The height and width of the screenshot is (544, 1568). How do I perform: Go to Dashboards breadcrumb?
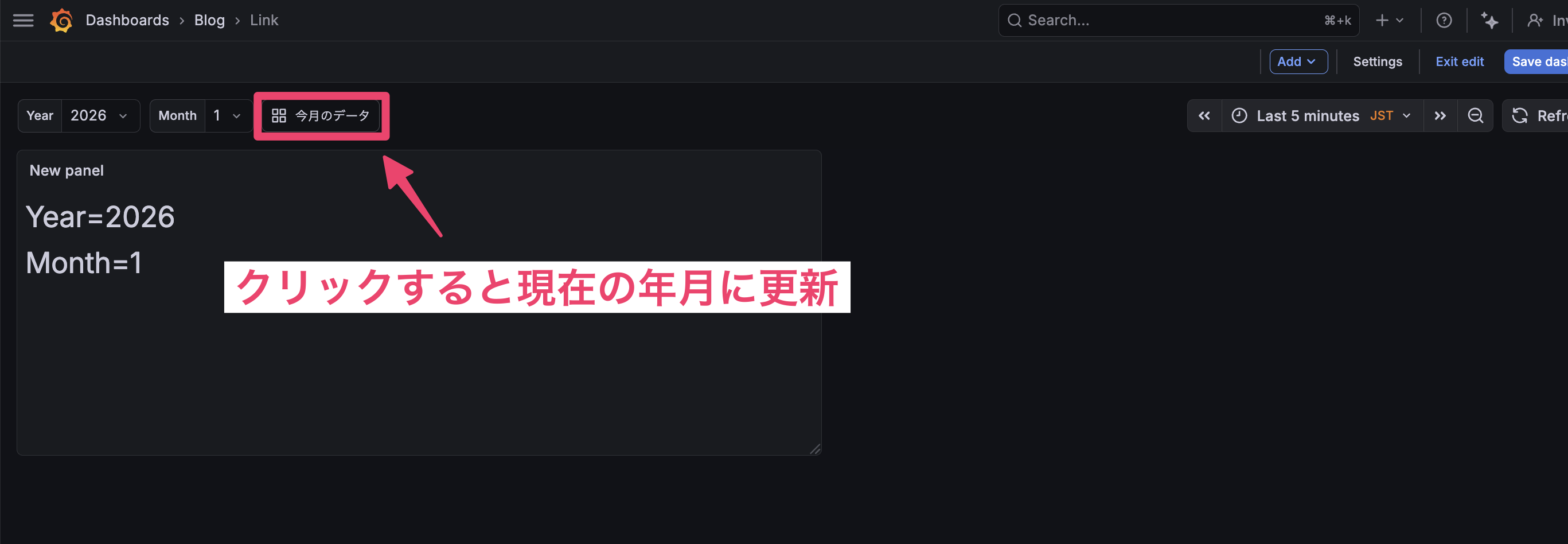point(127,20)
